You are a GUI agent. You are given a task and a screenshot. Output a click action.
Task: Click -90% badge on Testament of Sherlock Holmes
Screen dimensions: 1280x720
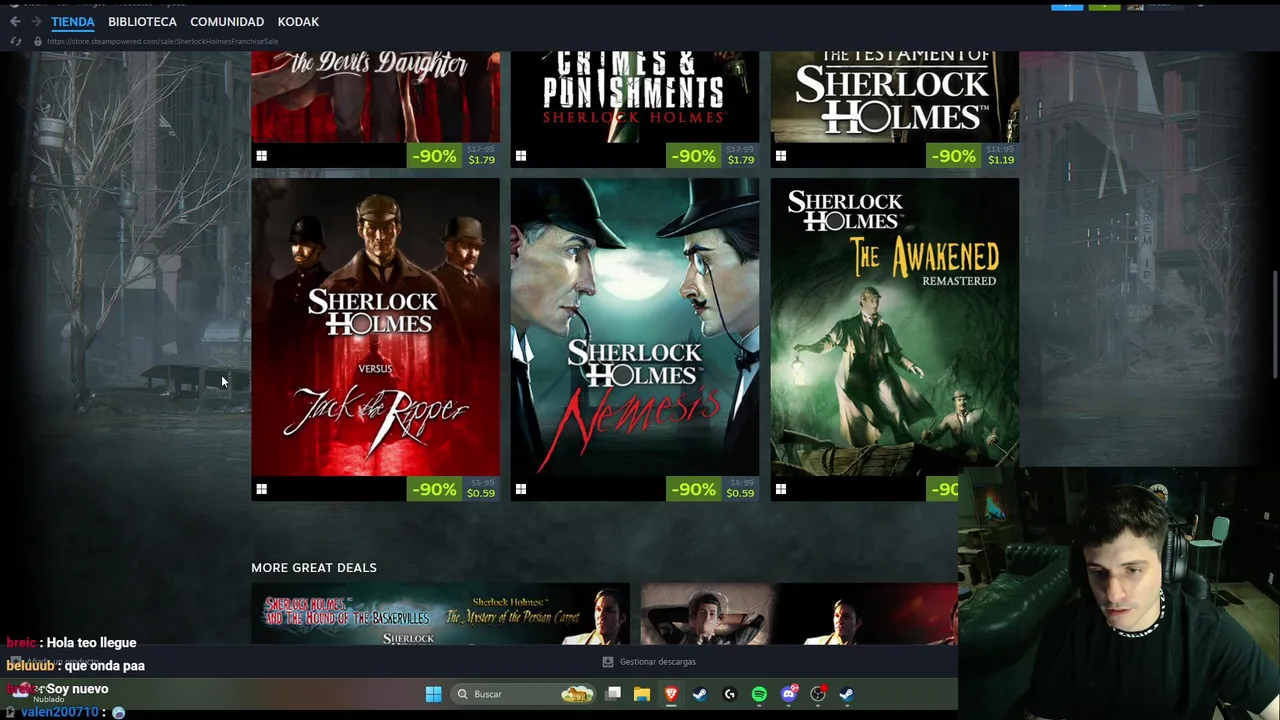click(x=954, y=156)
